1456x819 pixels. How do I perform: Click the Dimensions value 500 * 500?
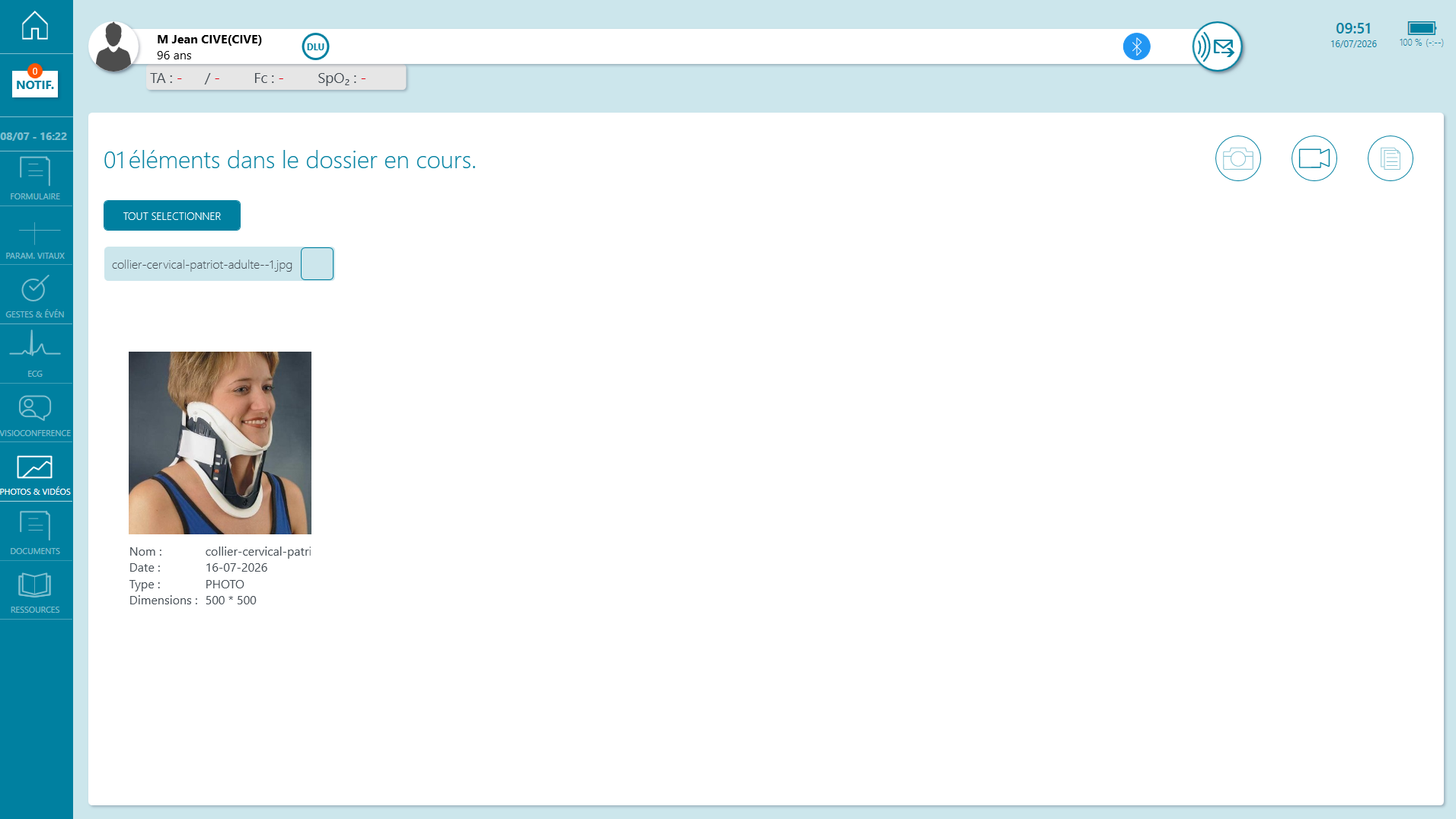(231, 601)
